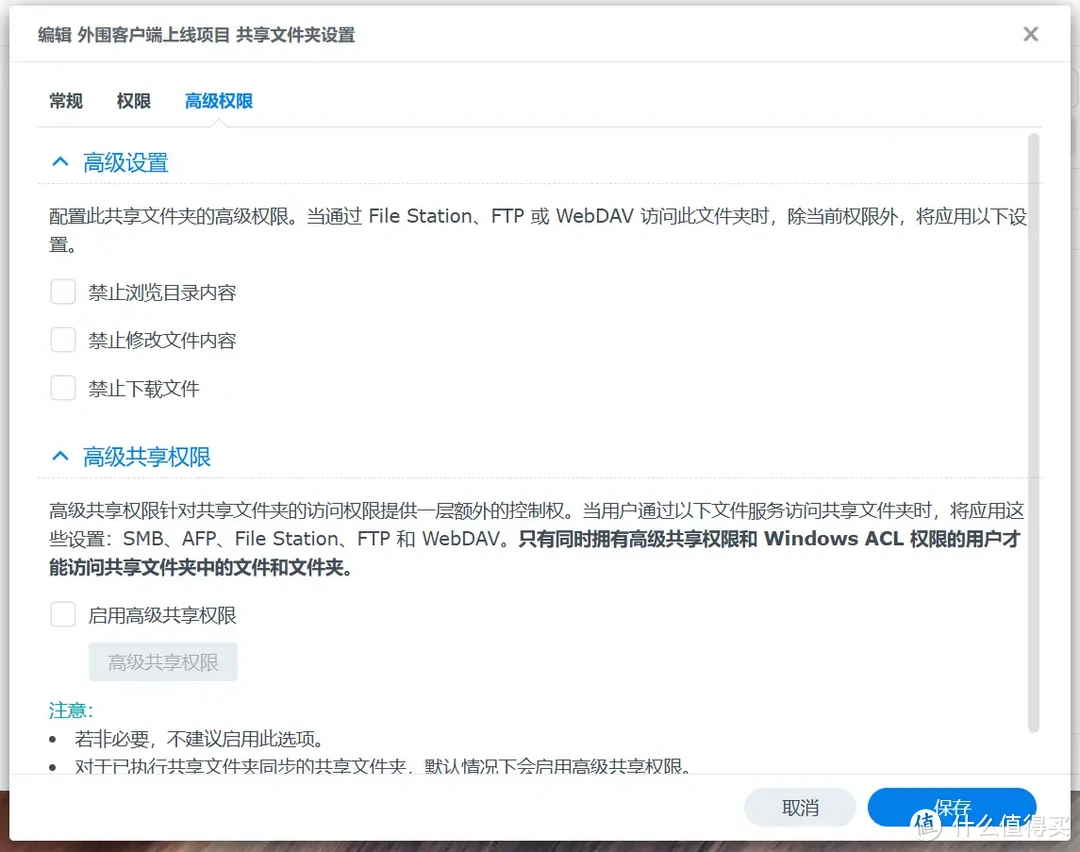Viewport: 1080px width, 852px height.
Task: Click the 保存 button to save settings
Action: pos(951,807)
